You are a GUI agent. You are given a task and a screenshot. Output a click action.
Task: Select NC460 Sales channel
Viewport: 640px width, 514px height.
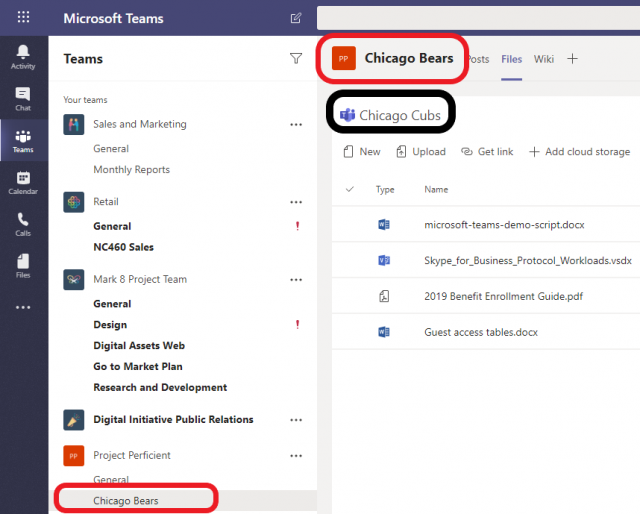[123, 247]
